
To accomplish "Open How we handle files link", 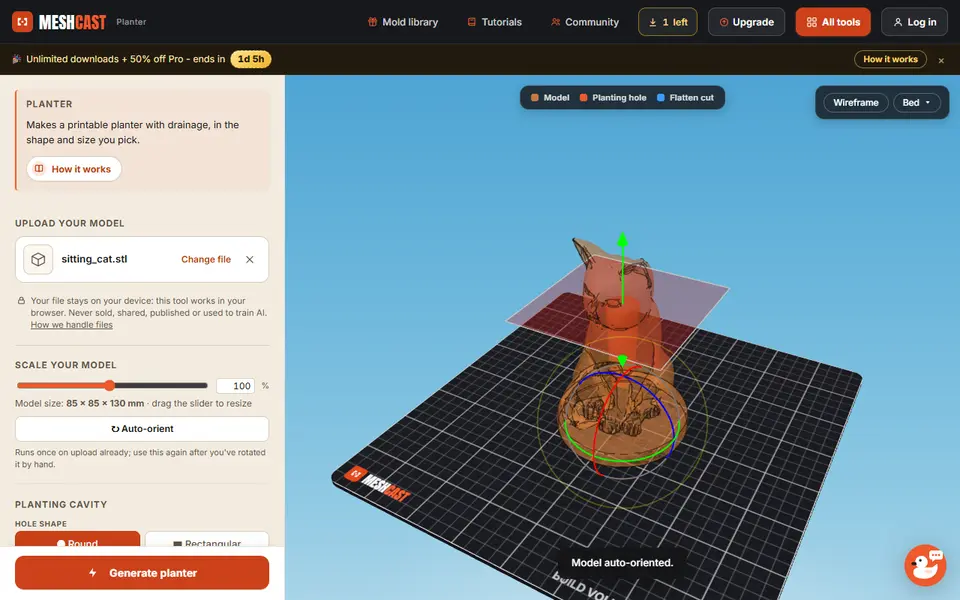I will click(x=72, y=325).
